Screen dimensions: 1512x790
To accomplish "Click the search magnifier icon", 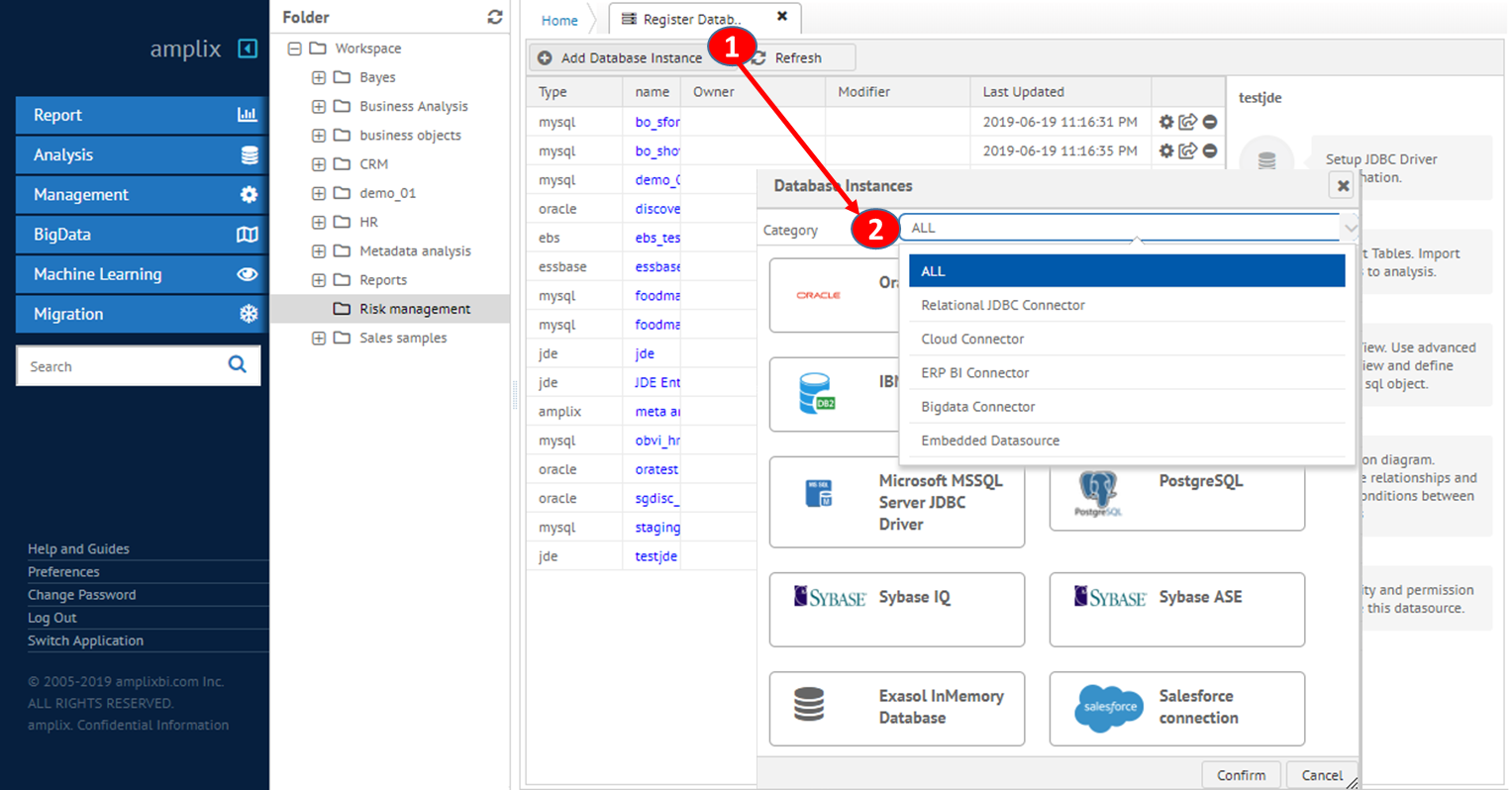I will (x=238, y=364).
